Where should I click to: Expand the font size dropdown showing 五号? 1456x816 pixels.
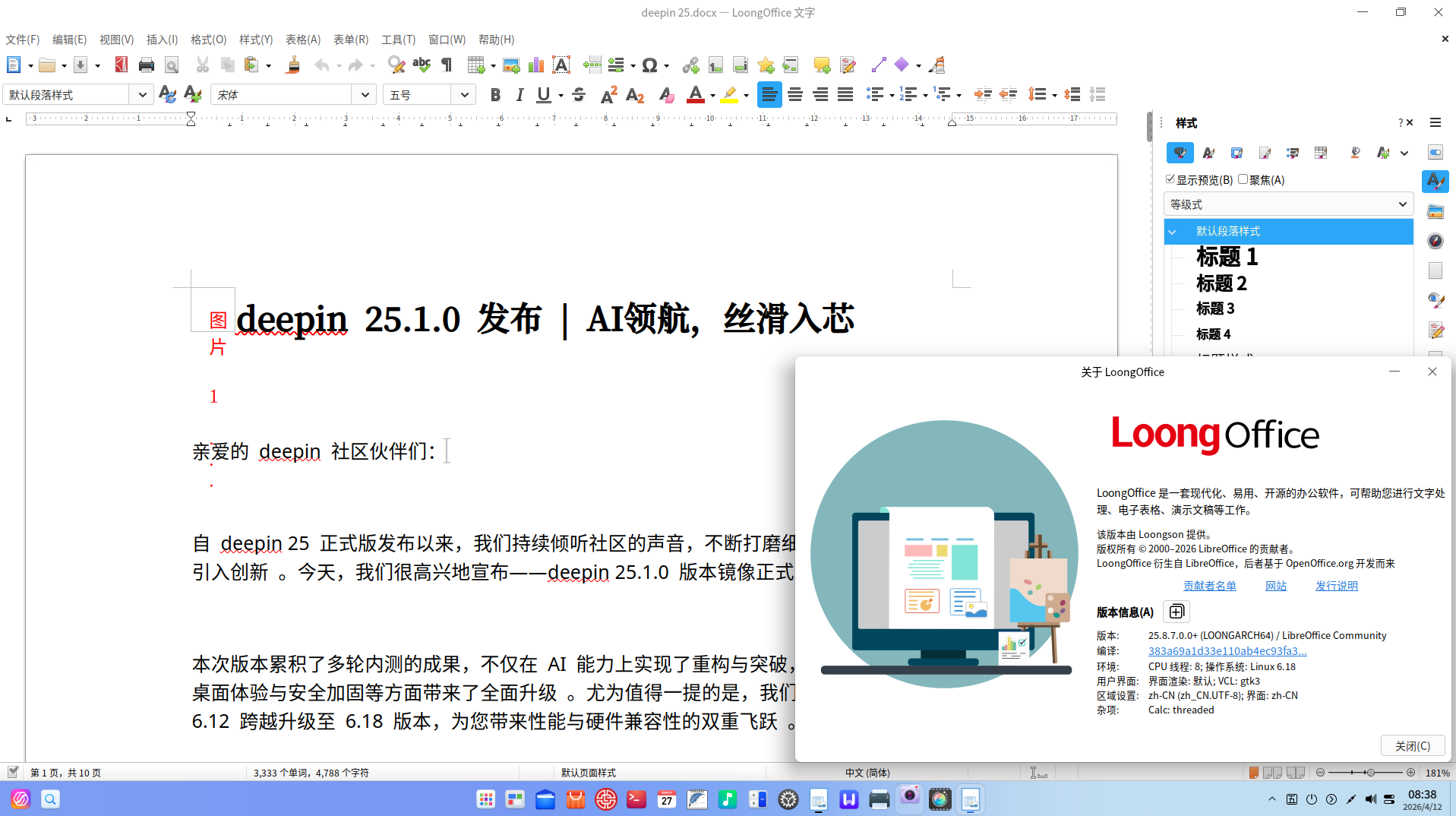[x=463, y=94]
